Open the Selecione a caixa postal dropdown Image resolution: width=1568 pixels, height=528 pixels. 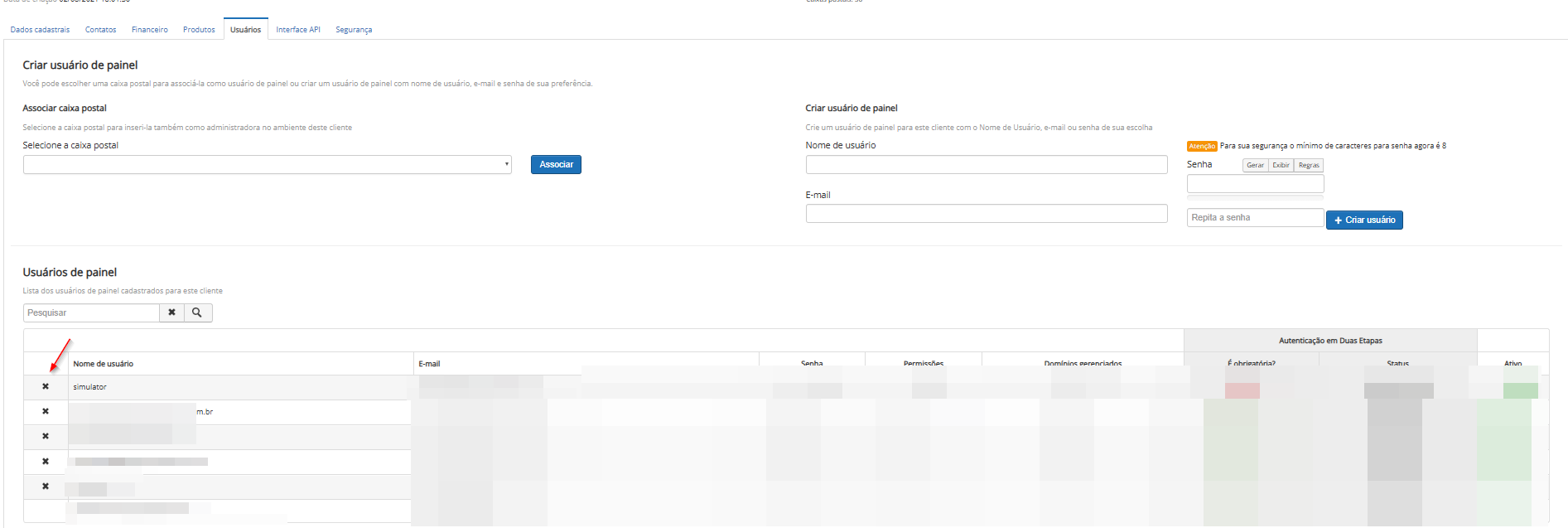267,164
